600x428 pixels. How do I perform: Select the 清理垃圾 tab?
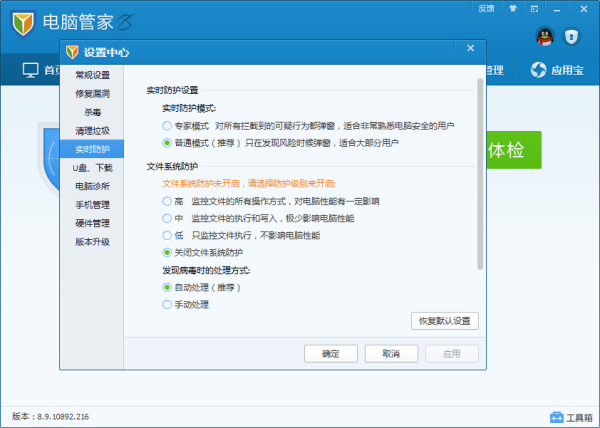[x=92, y=131]
